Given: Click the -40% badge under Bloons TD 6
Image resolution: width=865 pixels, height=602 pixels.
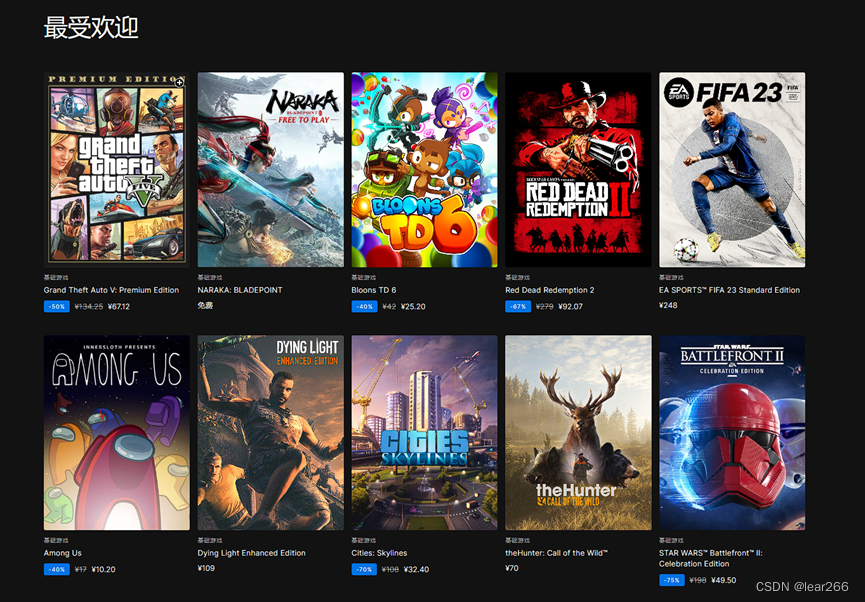Looking at the screenshot, I should 364,306.
